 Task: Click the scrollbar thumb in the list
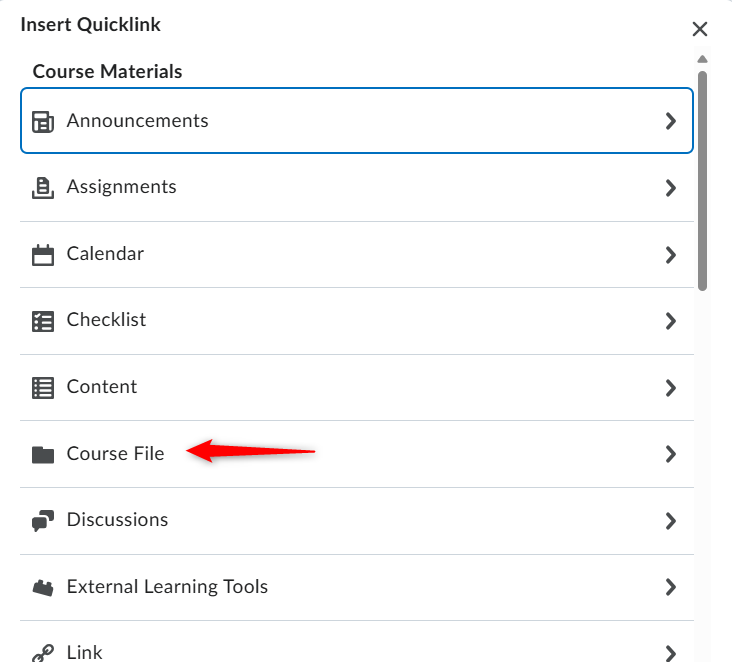point(702,181)
